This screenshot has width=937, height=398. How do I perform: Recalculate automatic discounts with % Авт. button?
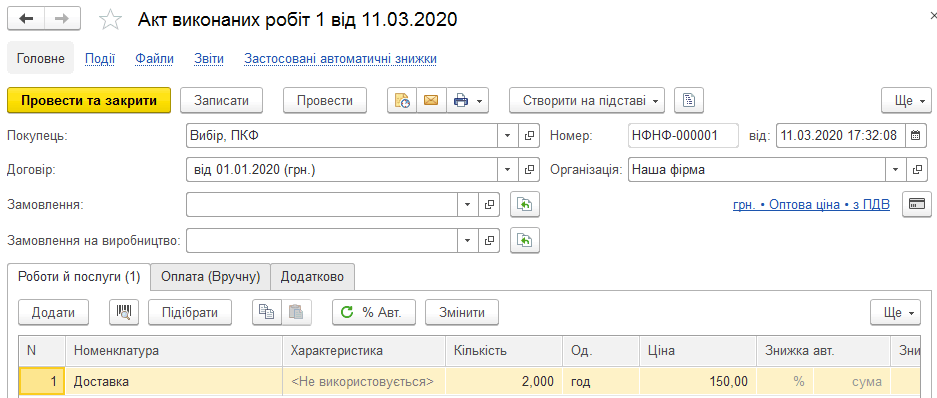click(374, 312)
